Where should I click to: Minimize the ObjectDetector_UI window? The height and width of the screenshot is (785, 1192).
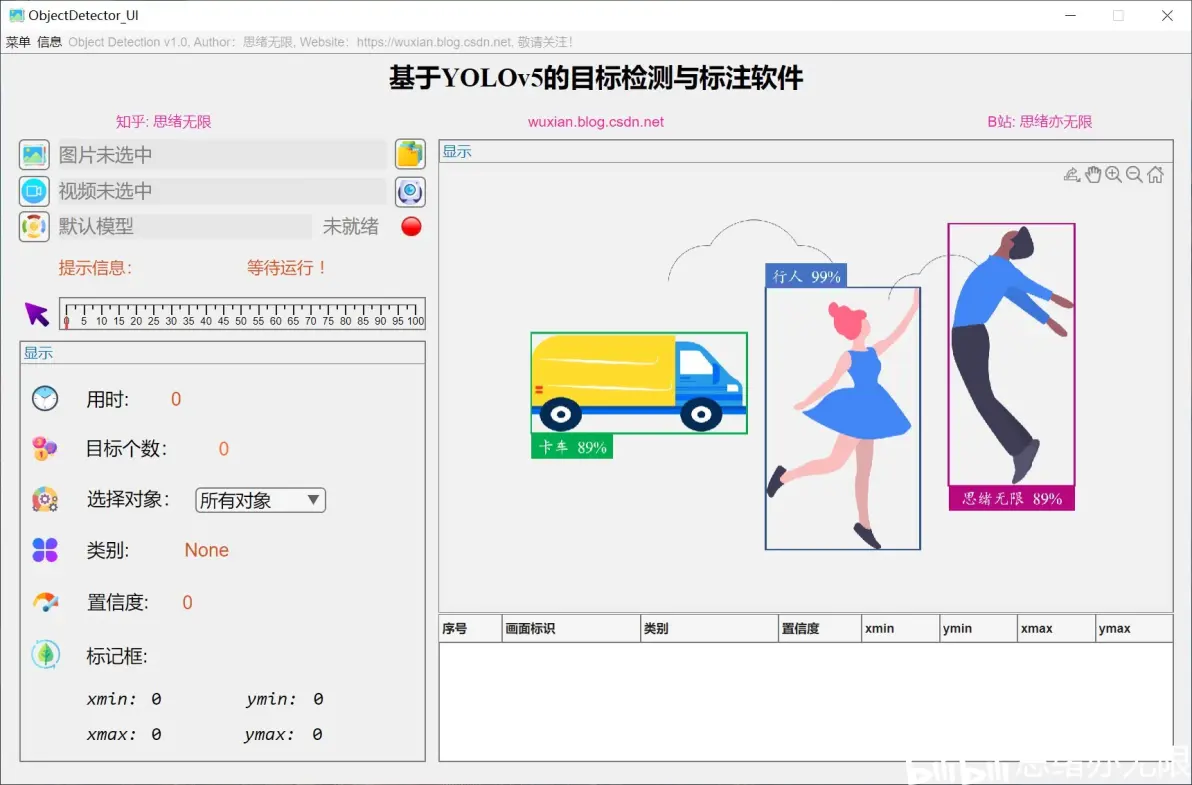[1070, 15]
